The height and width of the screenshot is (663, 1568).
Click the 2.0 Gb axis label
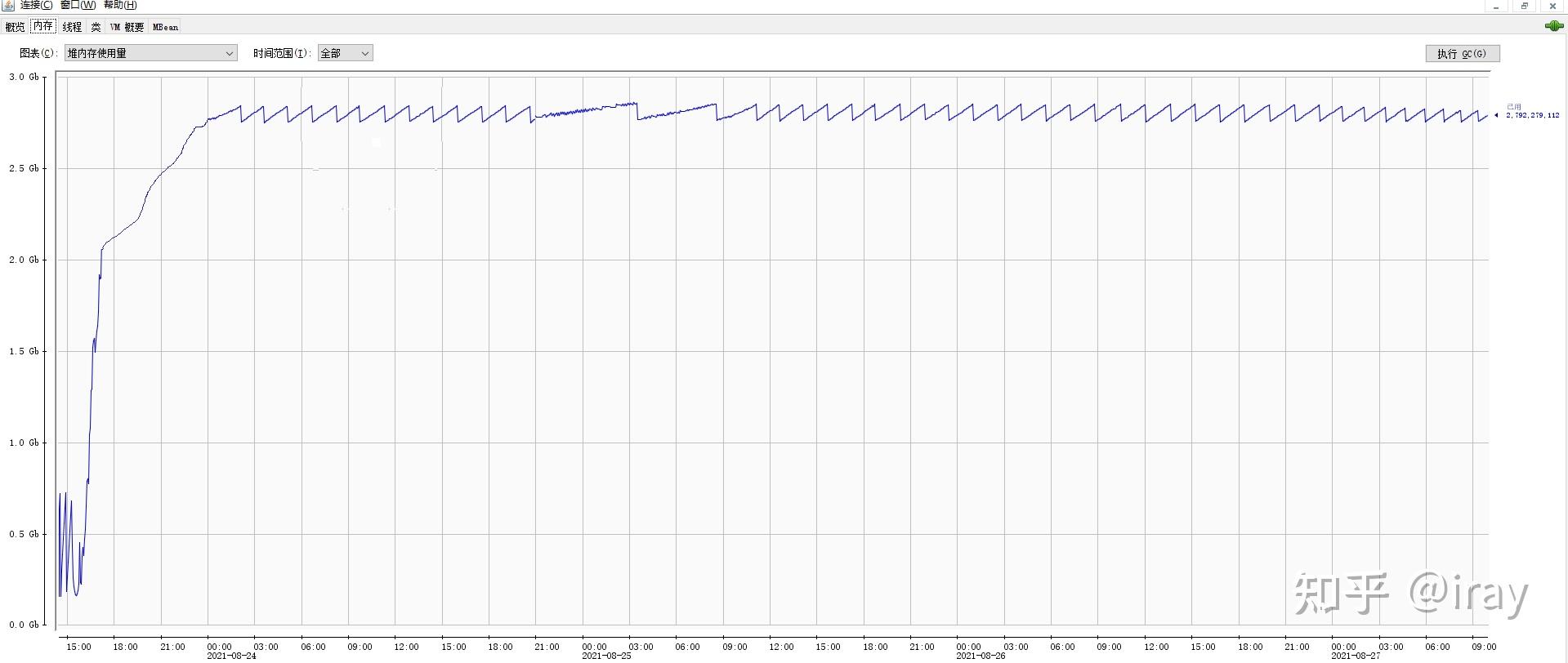click(x=24, y=260)
